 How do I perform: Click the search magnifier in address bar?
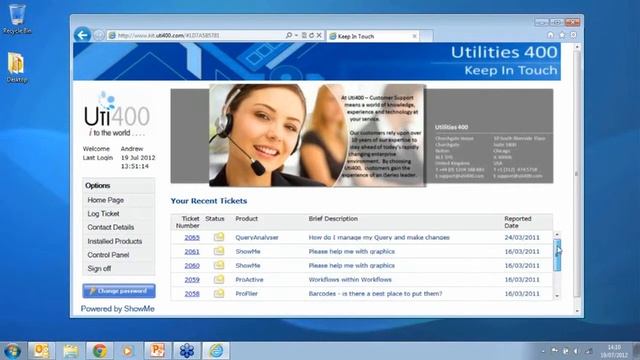[x=289, y=36]
